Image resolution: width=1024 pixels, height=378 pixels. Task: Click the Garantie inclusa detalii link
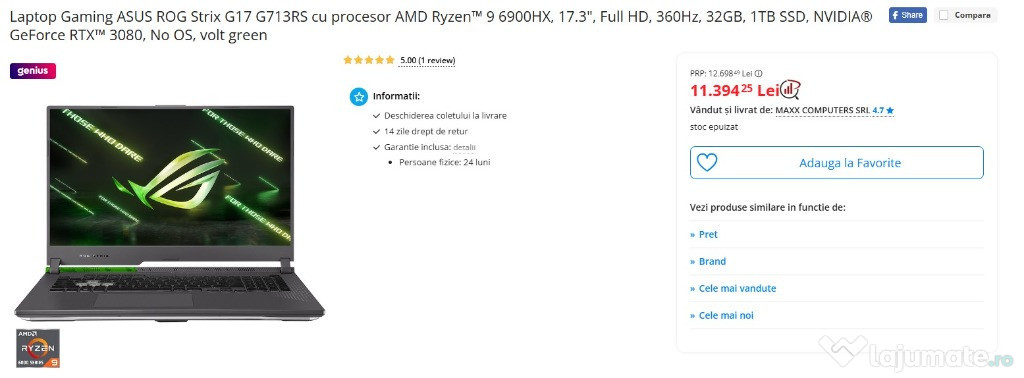pyautogui.click(x=464, y=148)
